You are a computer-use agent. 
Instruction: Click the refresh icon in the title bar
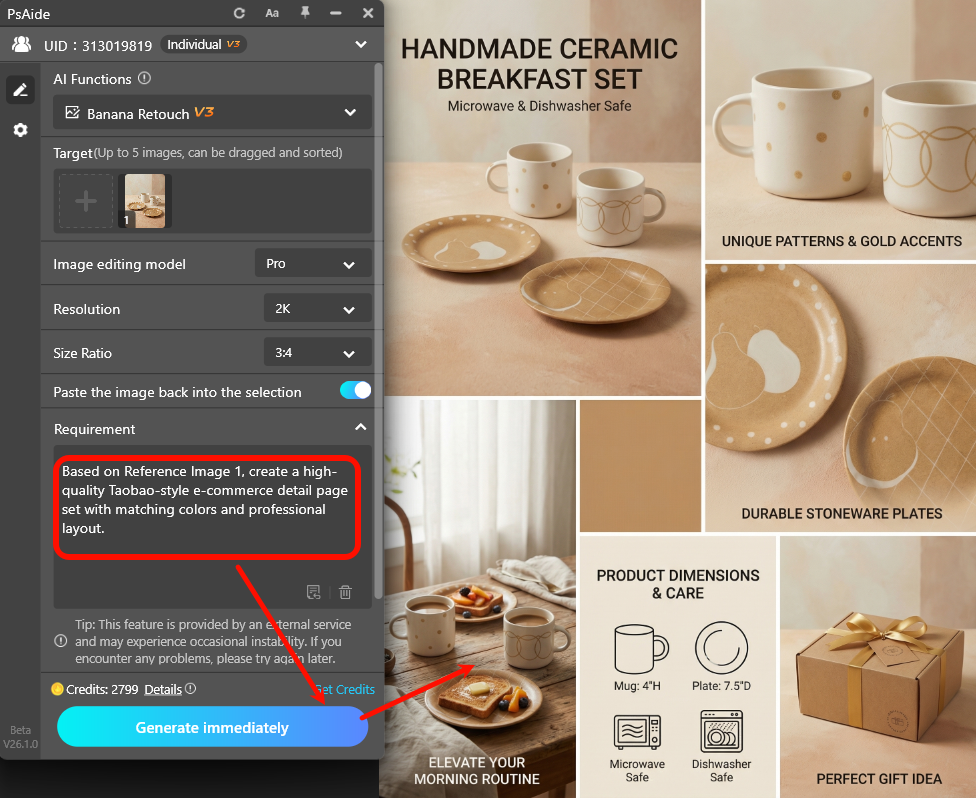(x=239, y=13)
